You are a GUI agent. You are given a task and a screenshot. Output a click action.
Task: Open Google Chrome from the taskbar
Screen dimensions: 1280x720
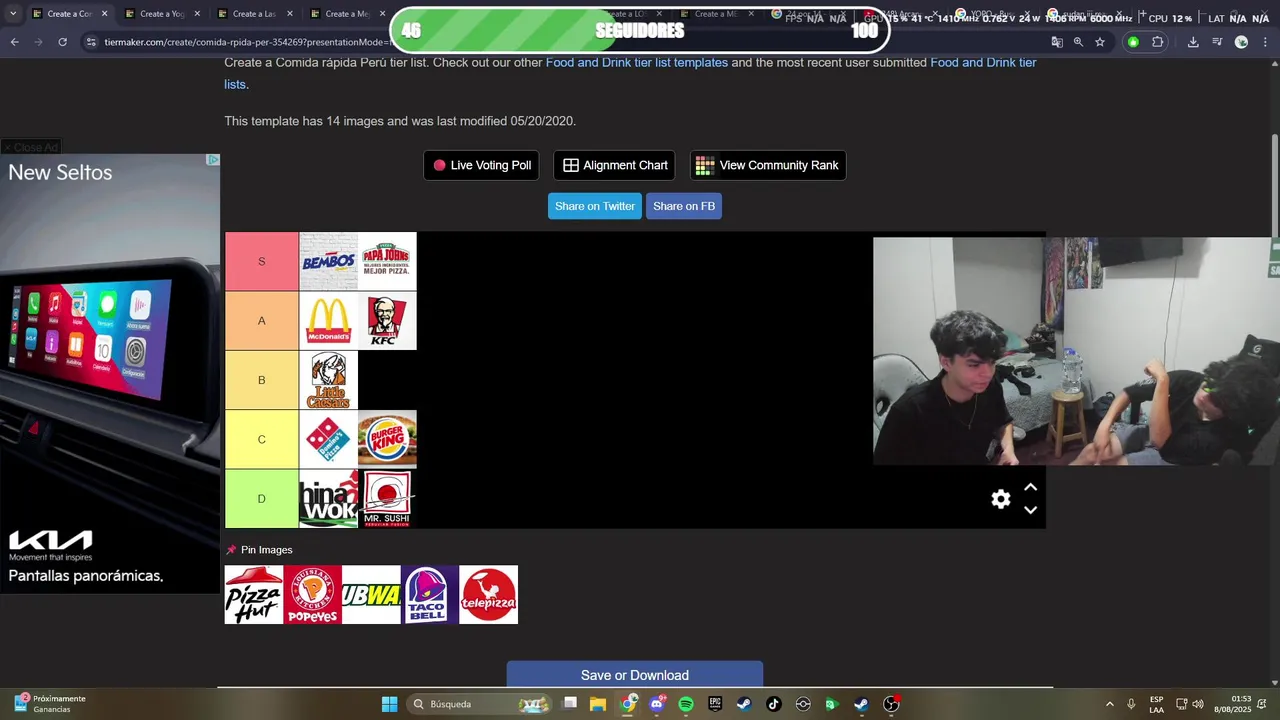tap(627, 704)
